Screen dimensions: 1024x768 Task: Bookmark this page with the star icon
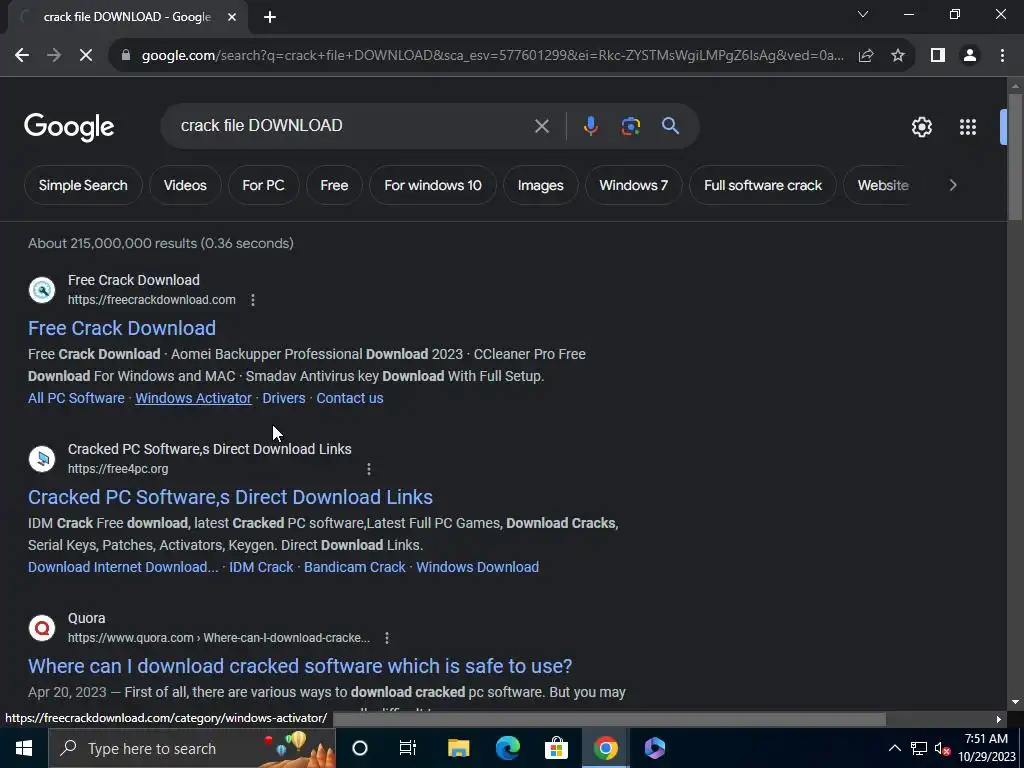pyautogui.click(x=898, y=56)
